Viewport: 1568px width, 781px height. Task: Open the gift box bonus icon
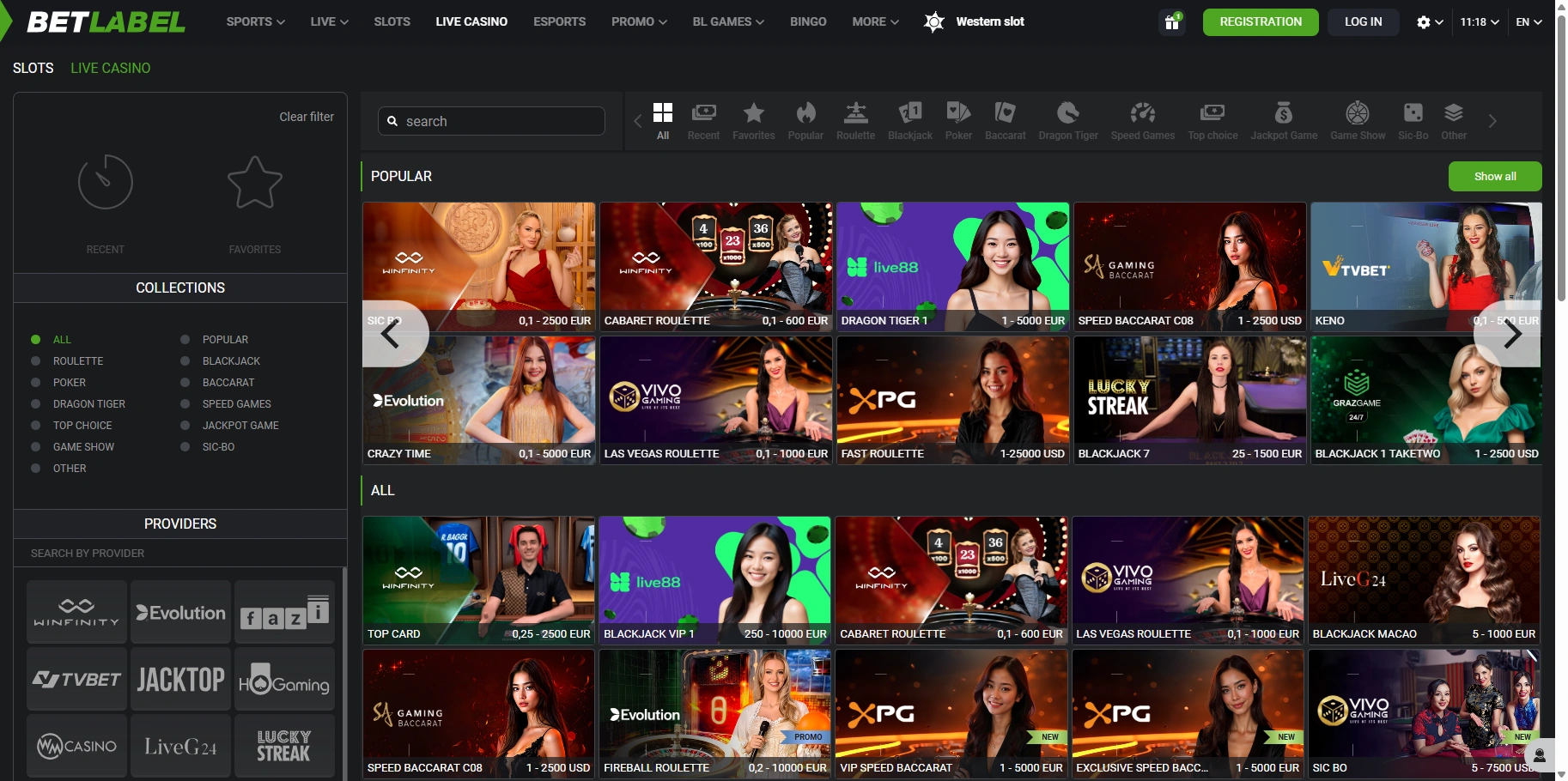(x=1171, y=22)
